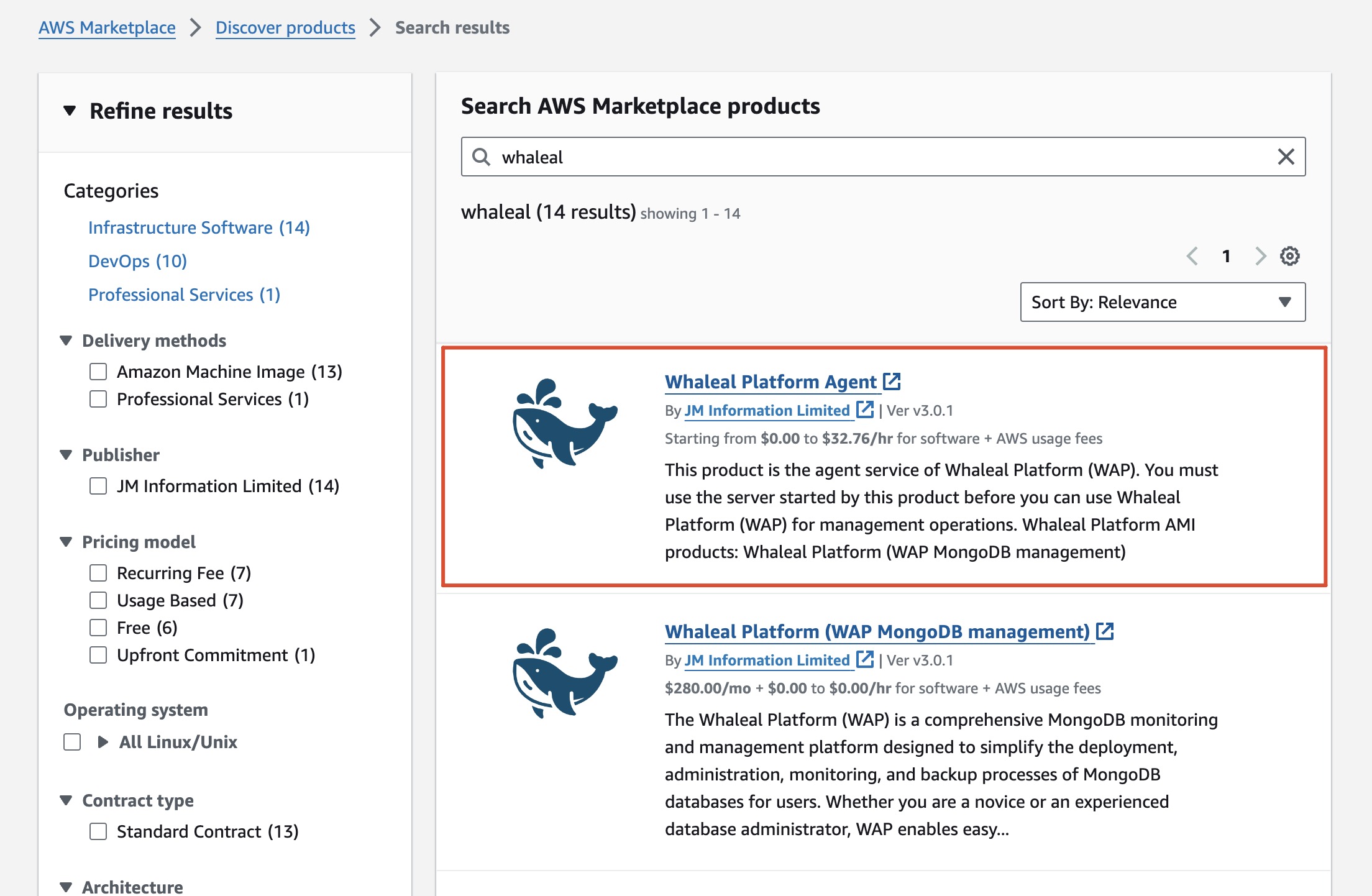Go to previous results page arrow

tap(1192, 256)
